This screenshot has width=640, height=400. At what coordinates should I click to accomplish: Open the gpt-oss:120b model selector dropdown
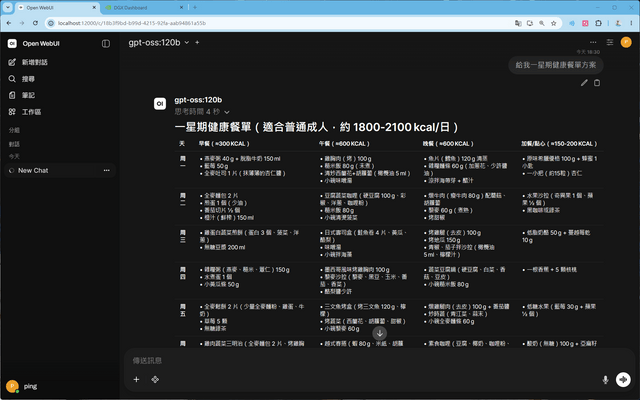click(x=159, y=42)
